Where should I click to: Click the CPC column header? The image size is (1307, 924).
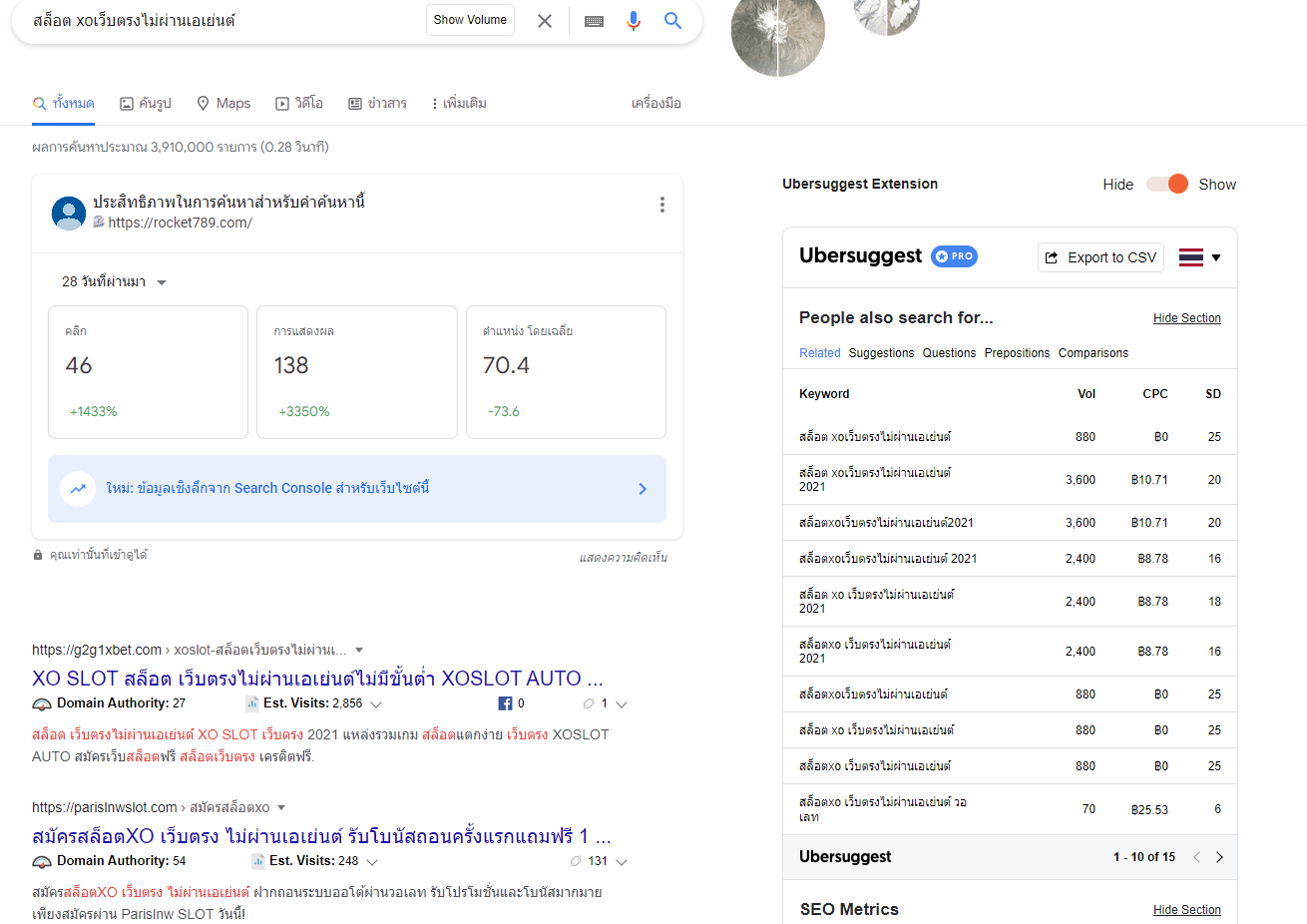click(1155, 394)
